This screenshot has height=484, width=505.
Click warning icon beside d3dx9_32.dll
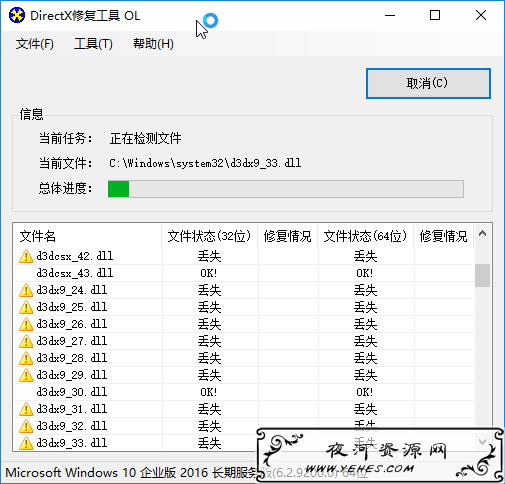pos(26,426)
